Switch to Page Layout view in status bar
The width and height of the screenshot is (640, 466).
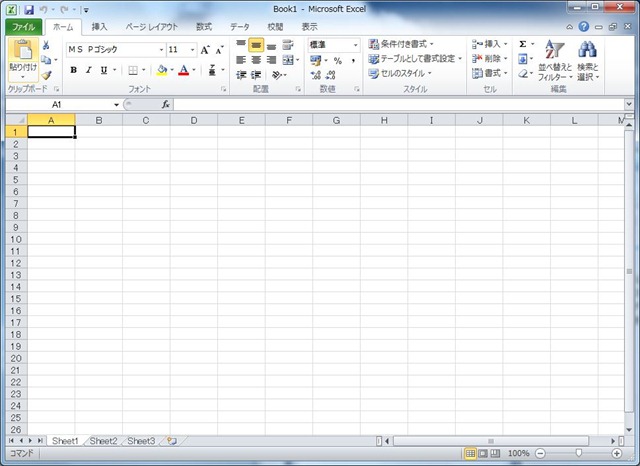tap(483, 453)
